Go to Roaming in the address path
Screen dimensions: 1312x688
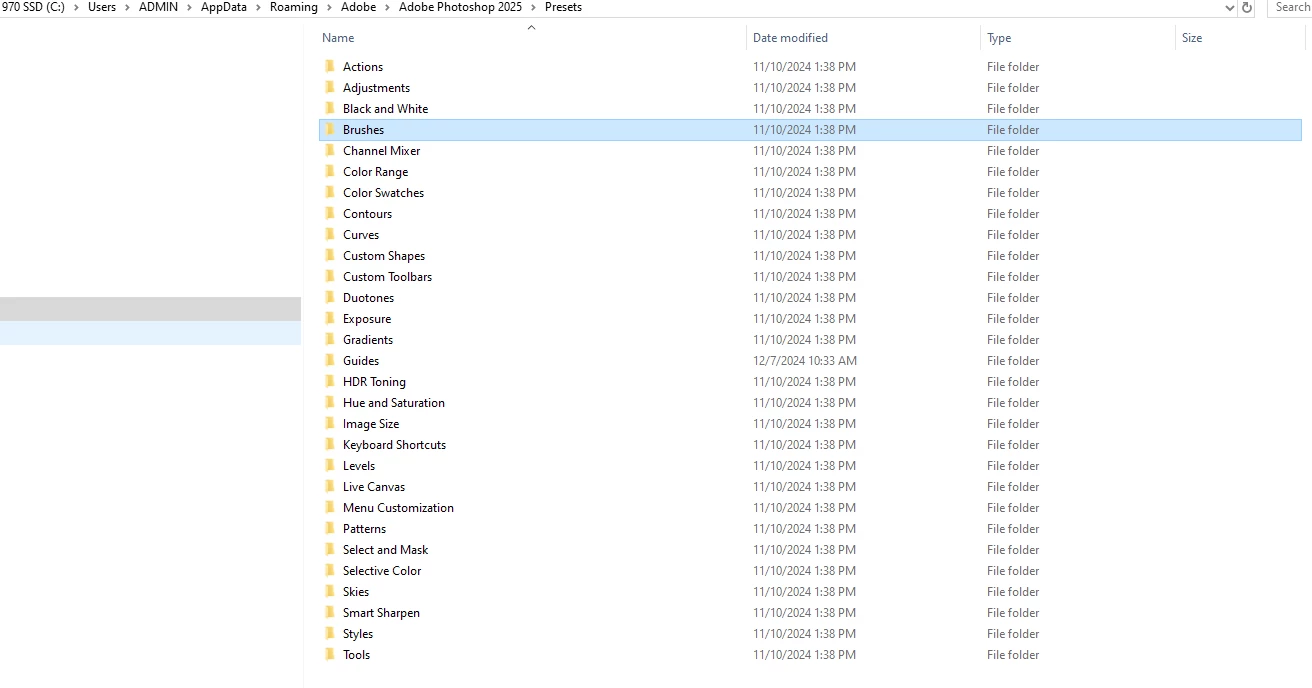[x=294, y=7]
